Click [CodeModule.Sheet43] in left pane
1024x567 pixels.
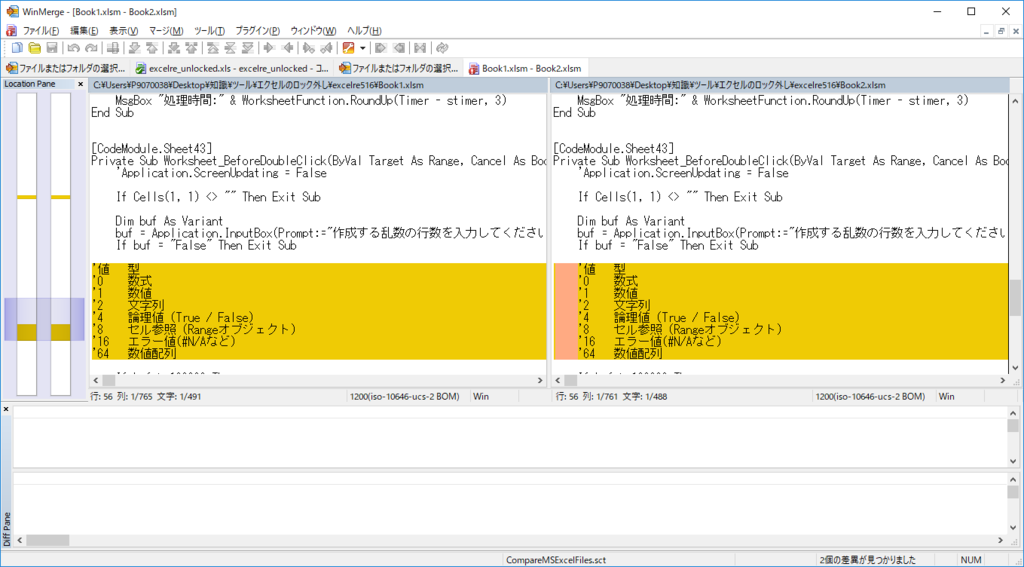tap(152, 149)
